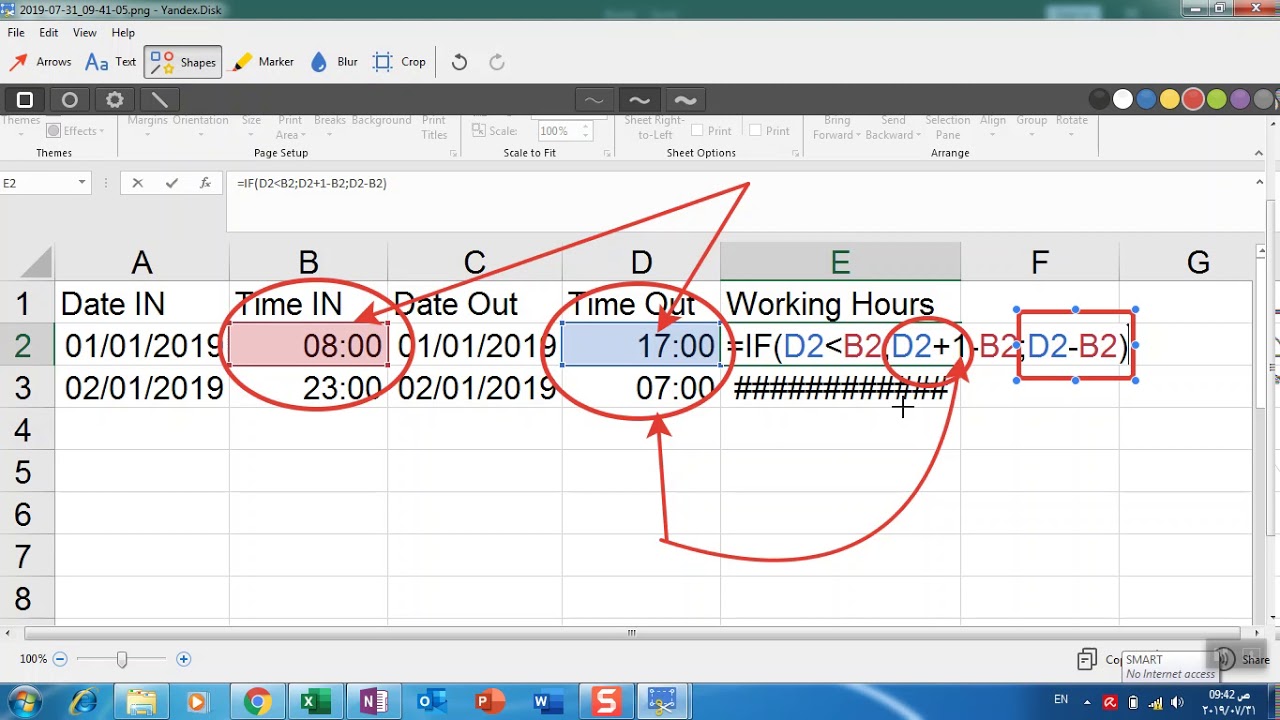
Task: Click the cell reading "Working Hours"
Action: click(x=840, y=304)
